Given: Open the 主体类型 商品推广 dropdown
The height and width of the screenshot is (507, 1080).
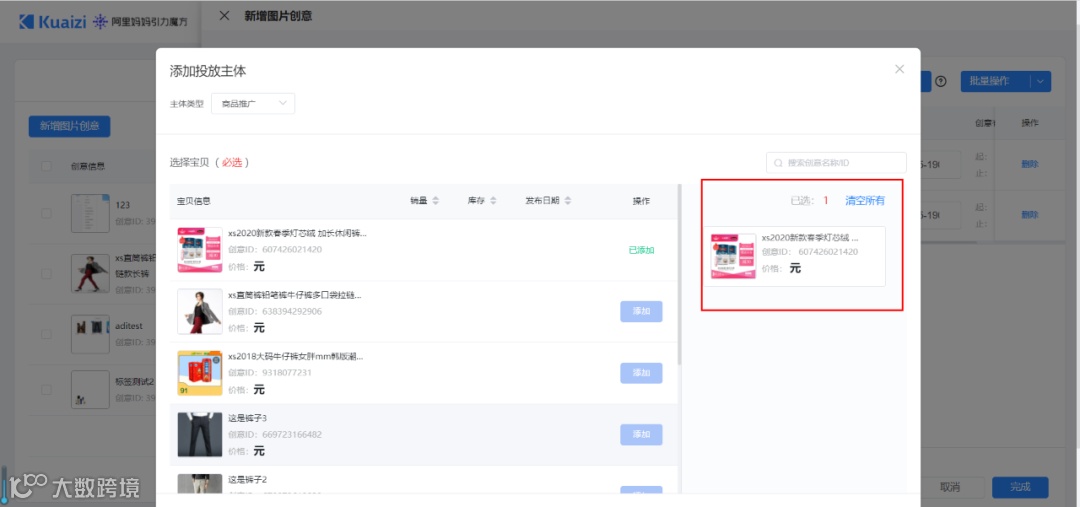Looking at the screenshot, I should [x=253, y=103].
